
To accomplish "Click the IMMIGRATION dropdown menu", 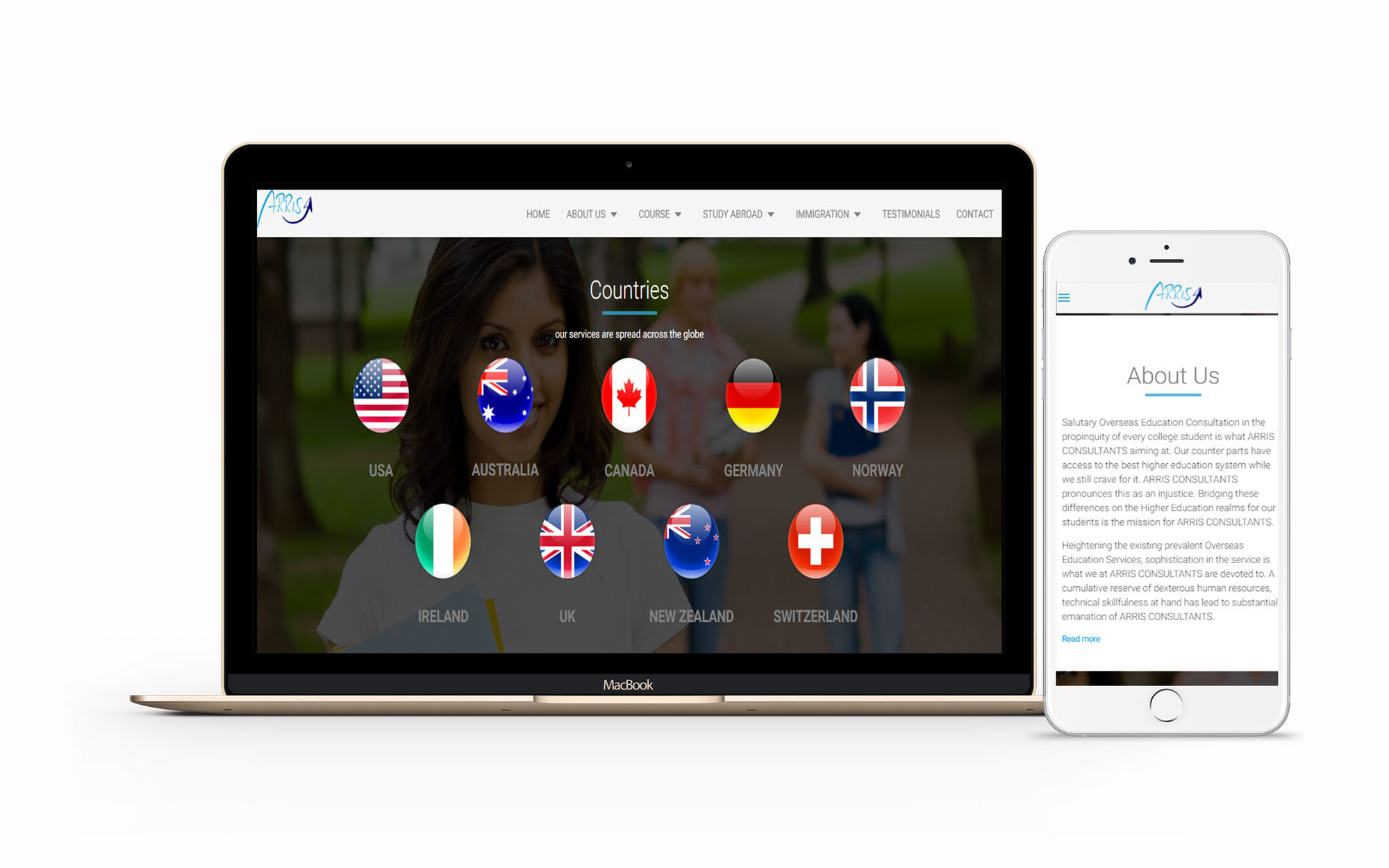I will pos(826,213).
